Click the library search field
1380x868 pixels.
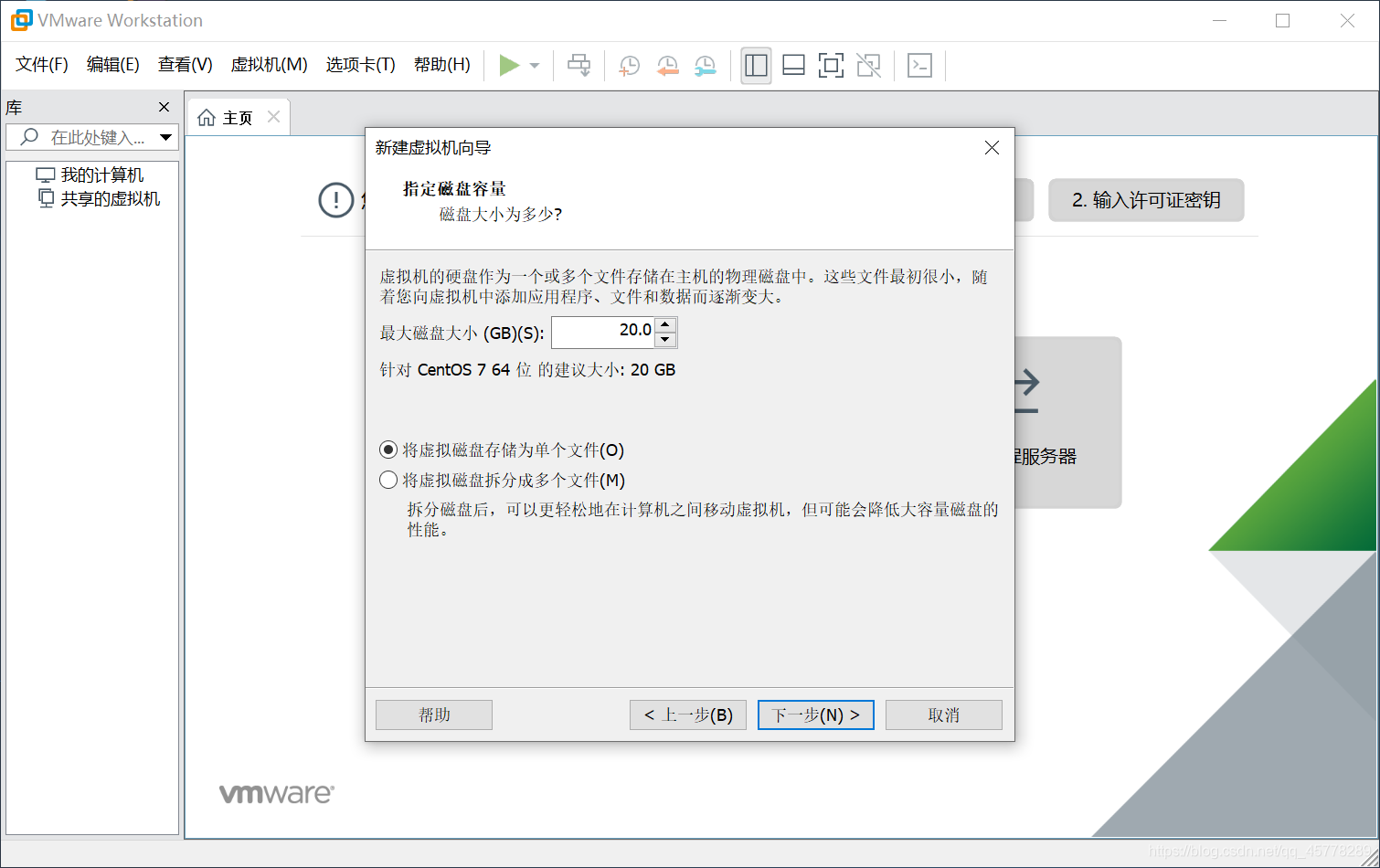click(x=92, y=137)
